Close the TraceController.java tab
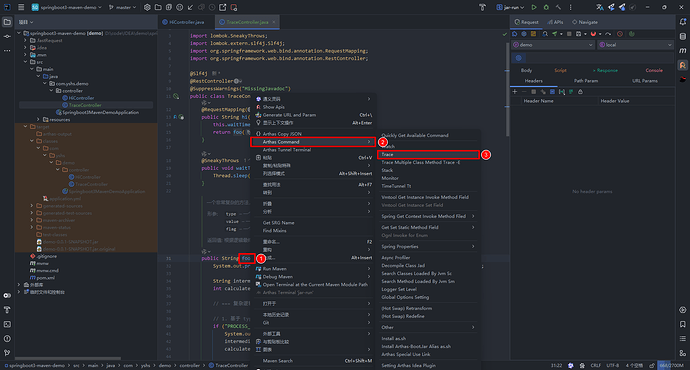The width and height of the screenshot is (690, 370). coord(274,22)
